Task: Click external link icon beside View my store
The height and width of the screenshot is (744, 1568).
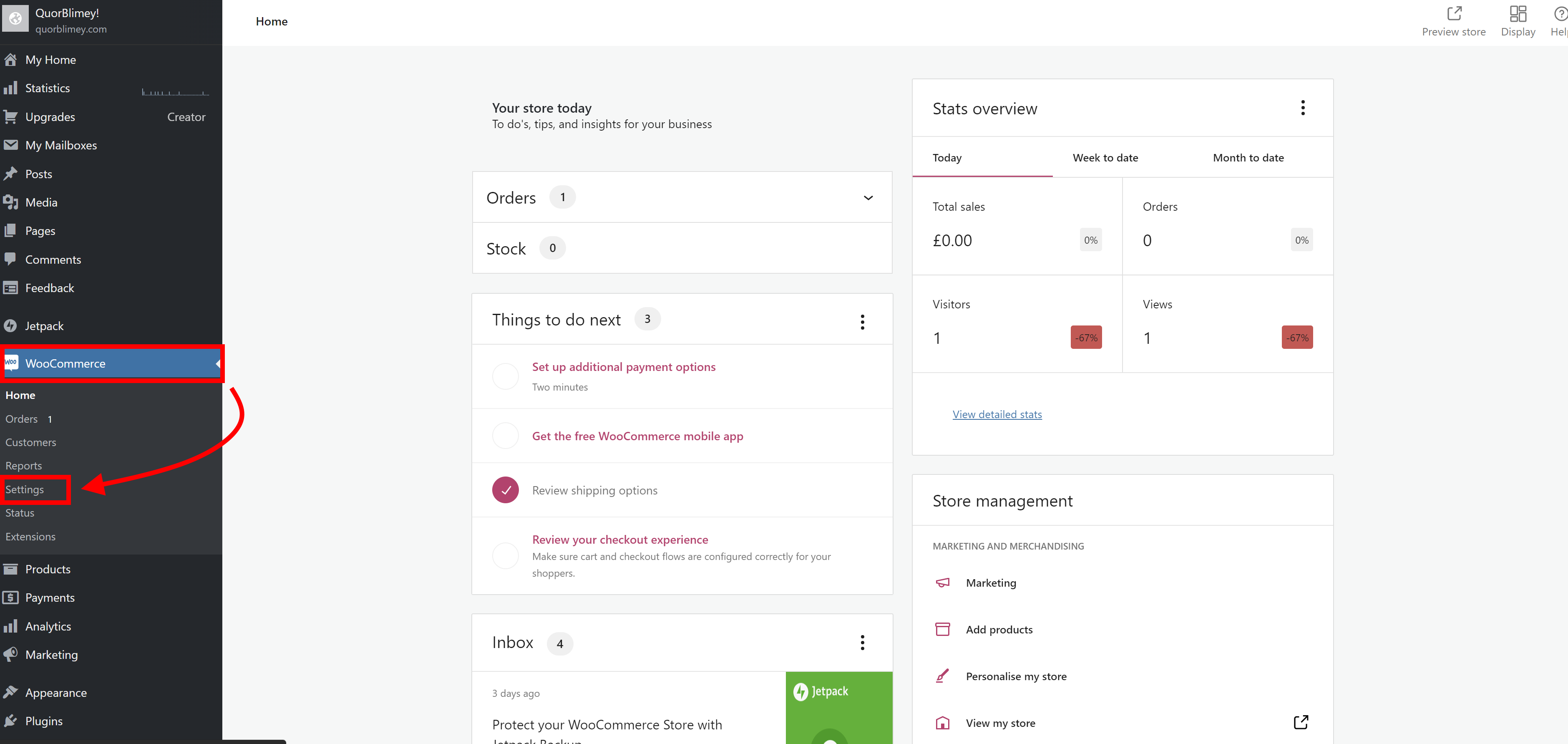Action: point(1301,722)
